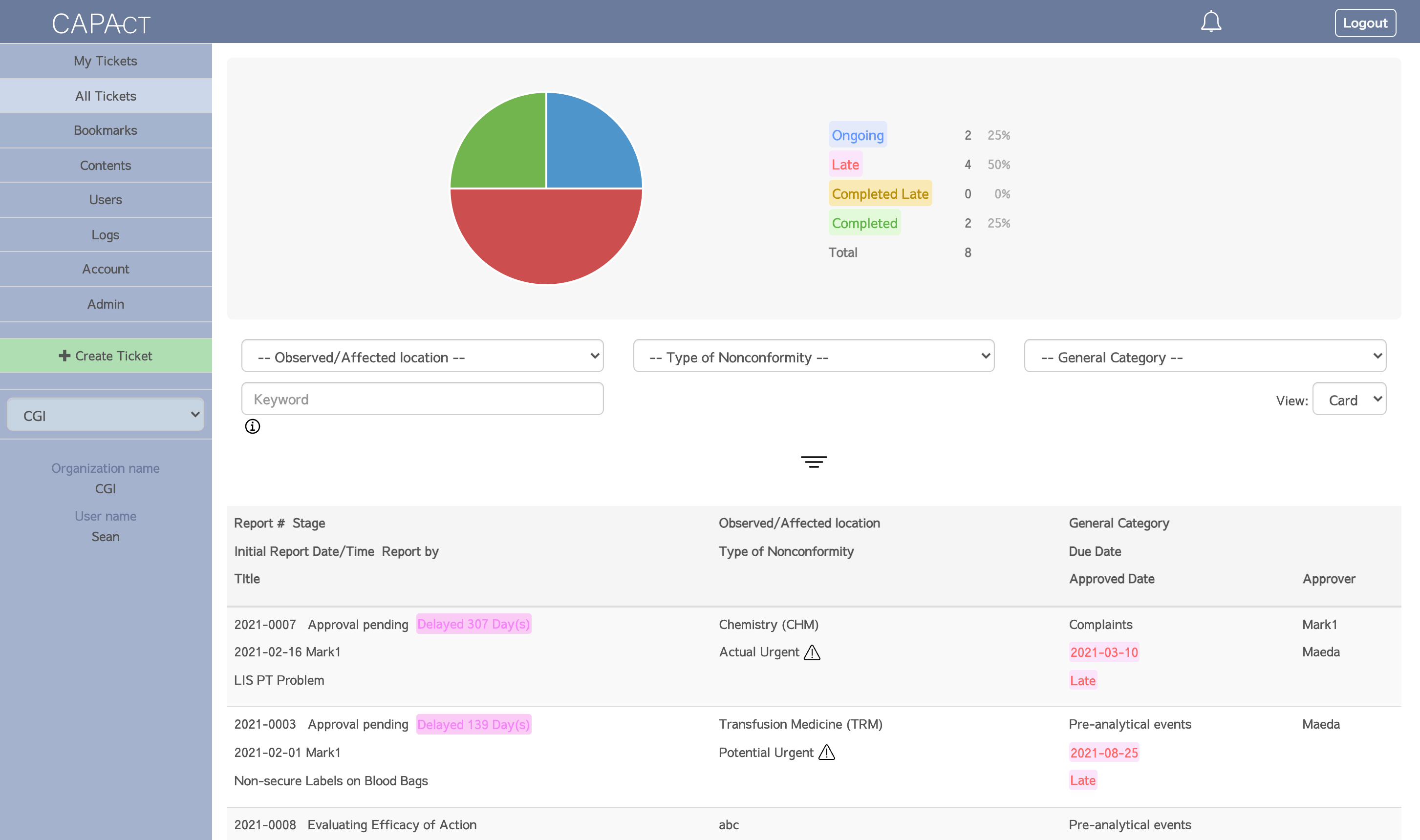The image size is (1420, 840).
Task: Open the CGI organization selector
Action: (x=106, y=415)
